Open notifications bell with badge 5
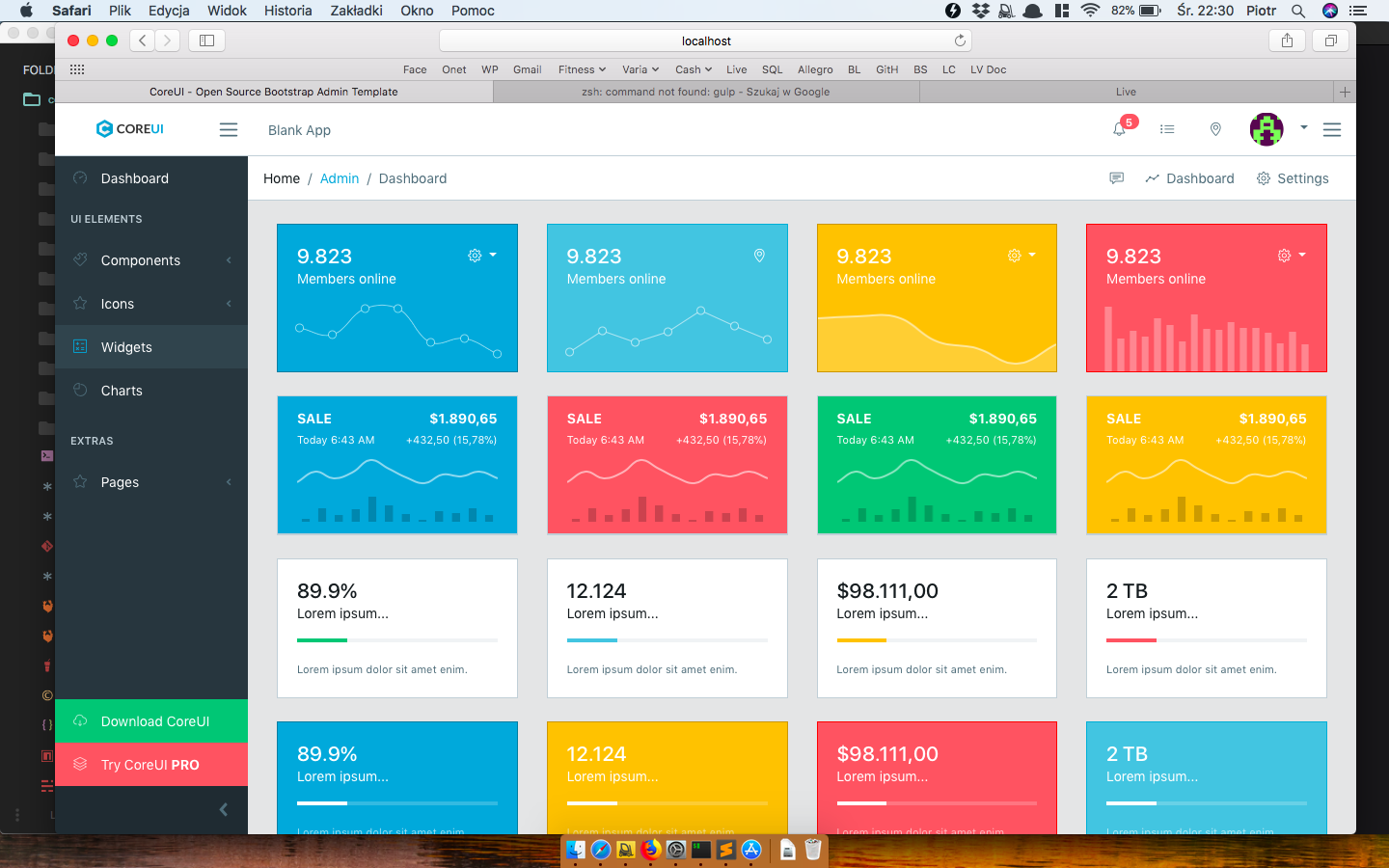Screen dimensions: 1389x868 [x=1120, y=129]
